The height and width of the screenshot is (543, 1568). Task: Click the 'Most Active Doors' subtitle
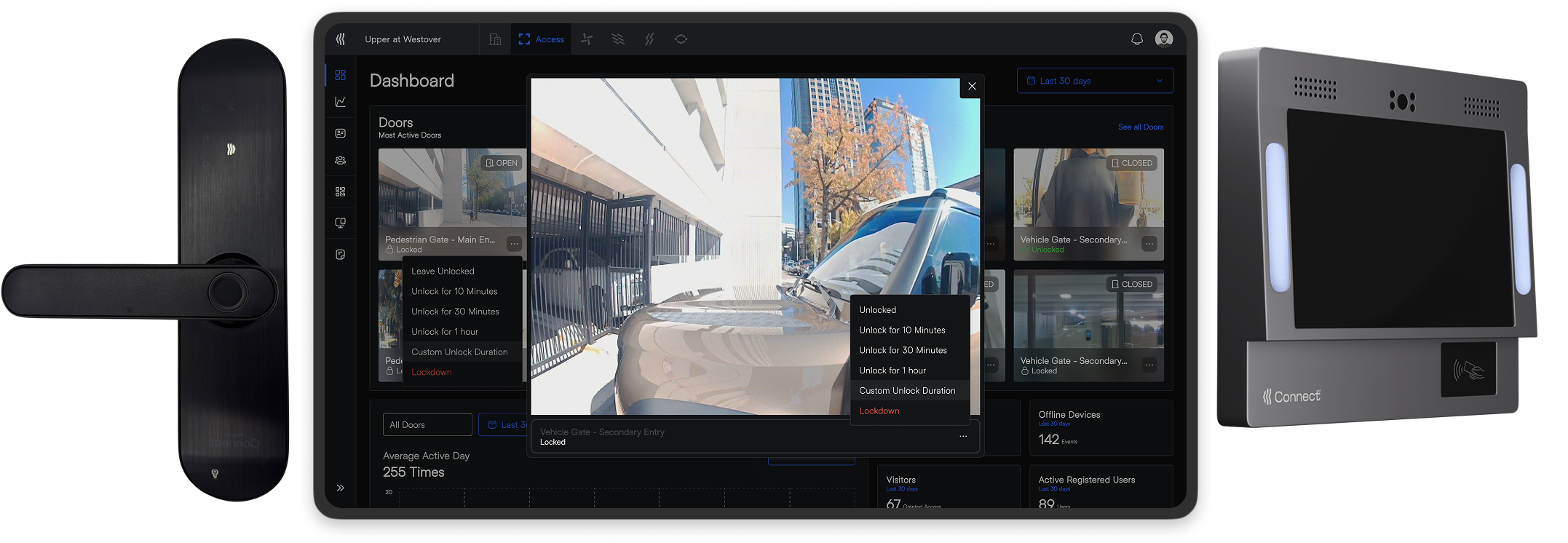(410, 135)
